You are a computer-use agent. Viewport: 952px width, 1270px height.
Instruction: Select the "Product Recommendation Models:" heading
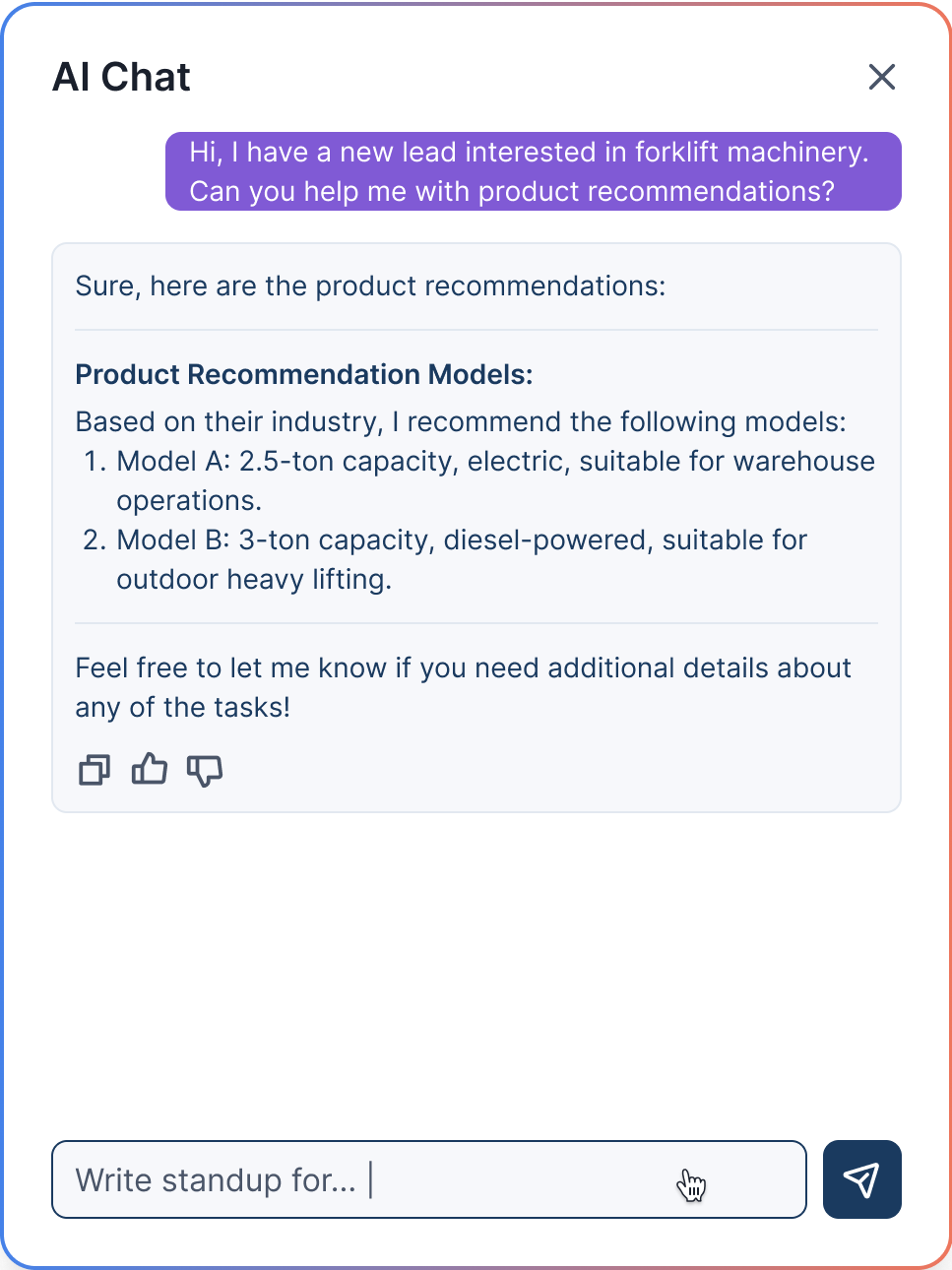tap(303, 374)
